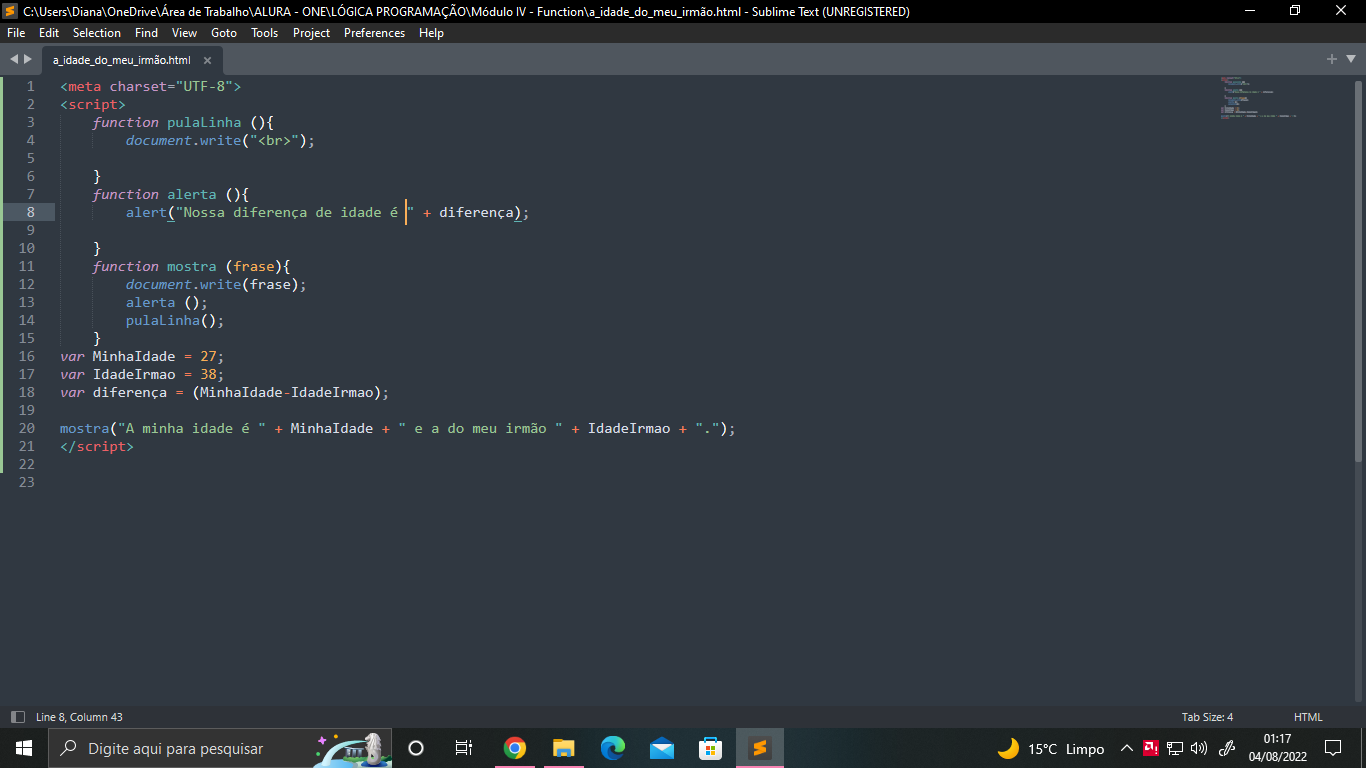This screenshot has height=768, width=1366.
Task: Click 'document.write("<br>");' code
Action: [x=220, y=140]
